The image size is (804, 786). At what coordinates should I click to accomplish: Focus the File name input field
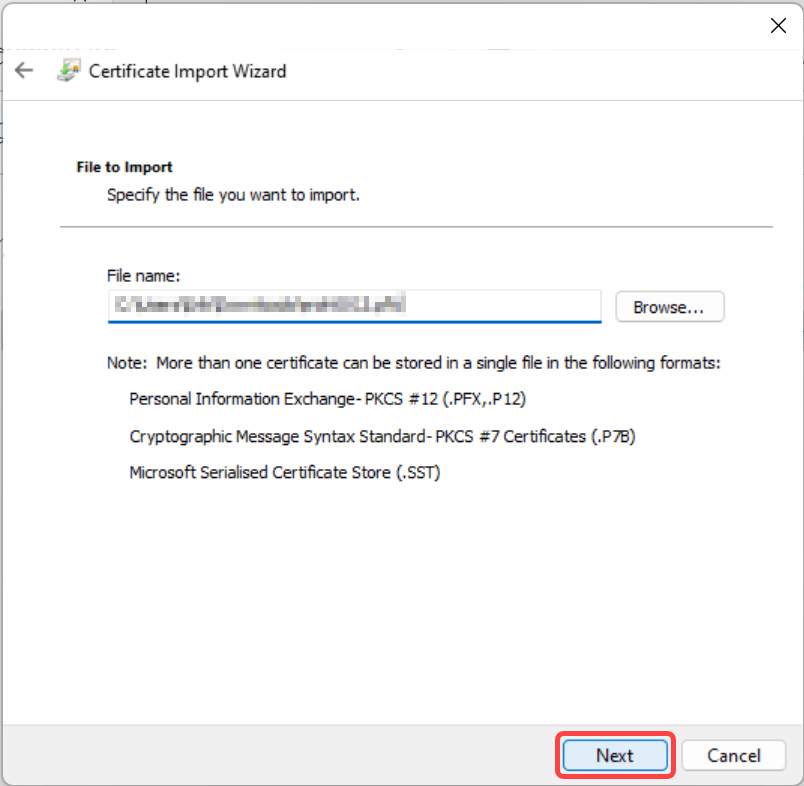click(354, 306)
